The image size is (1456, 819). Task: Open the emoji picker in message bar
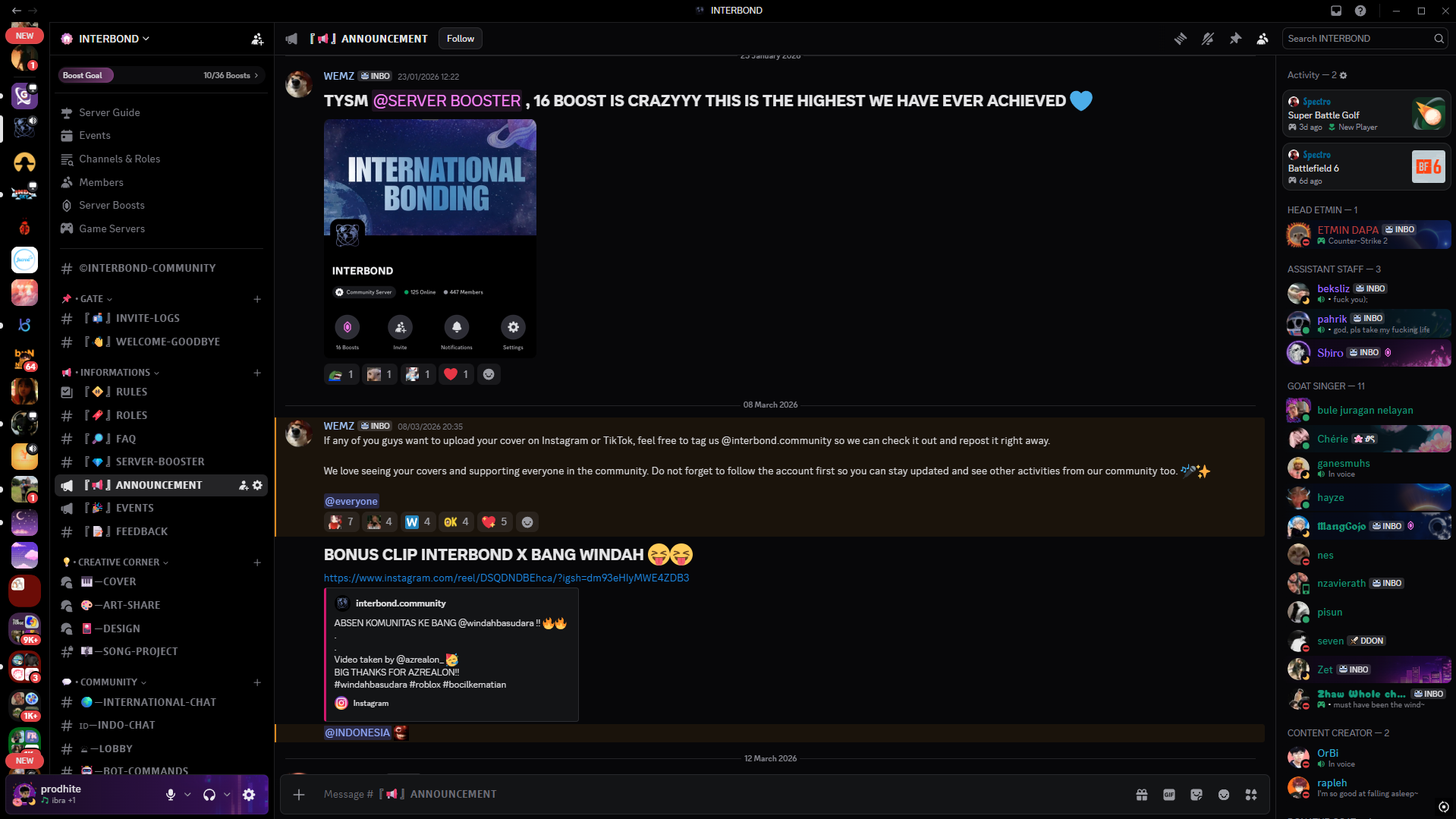pyautogui.click(x=1224, y=794)
